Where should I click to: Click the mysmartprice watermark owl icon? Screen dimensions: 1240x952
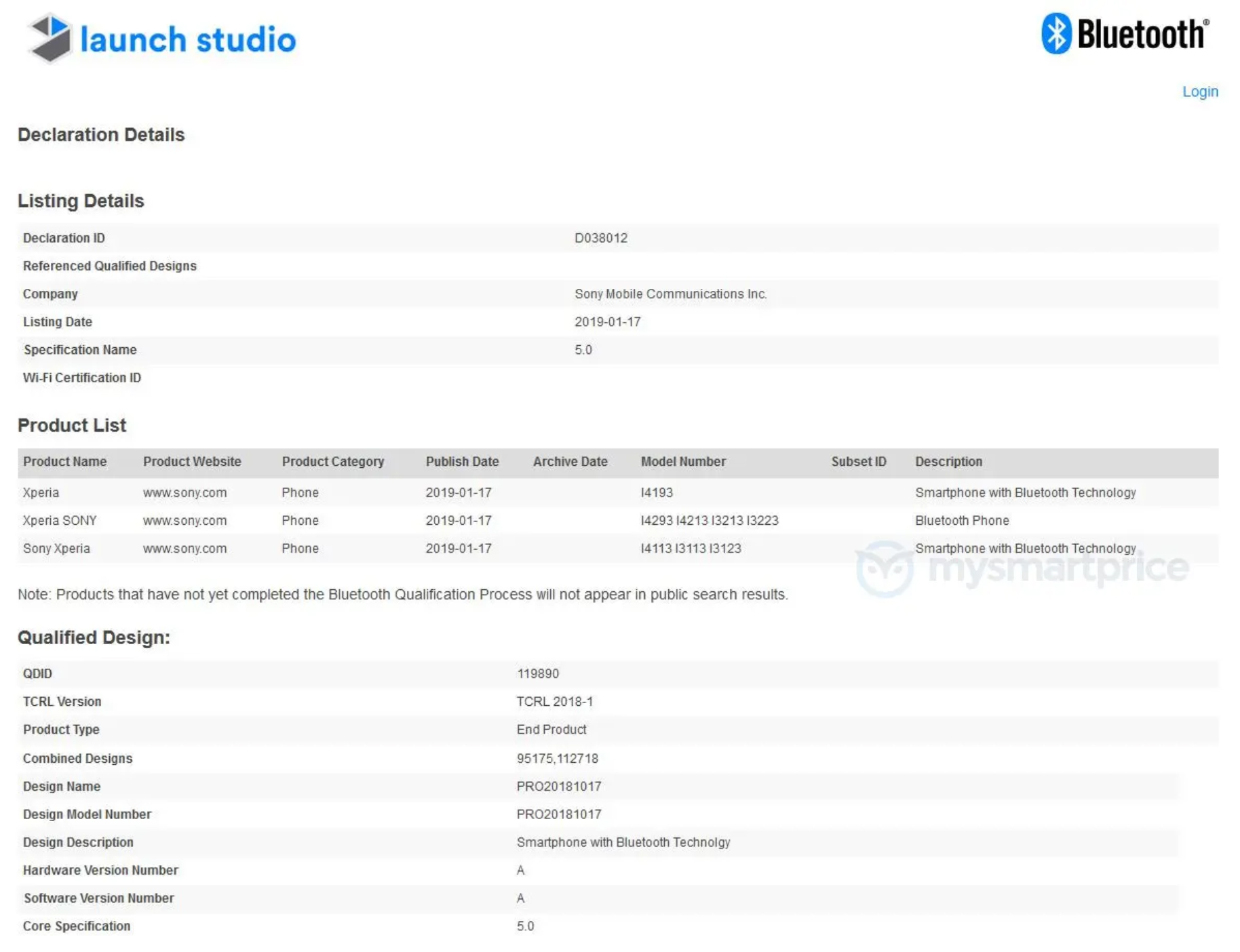884,569
